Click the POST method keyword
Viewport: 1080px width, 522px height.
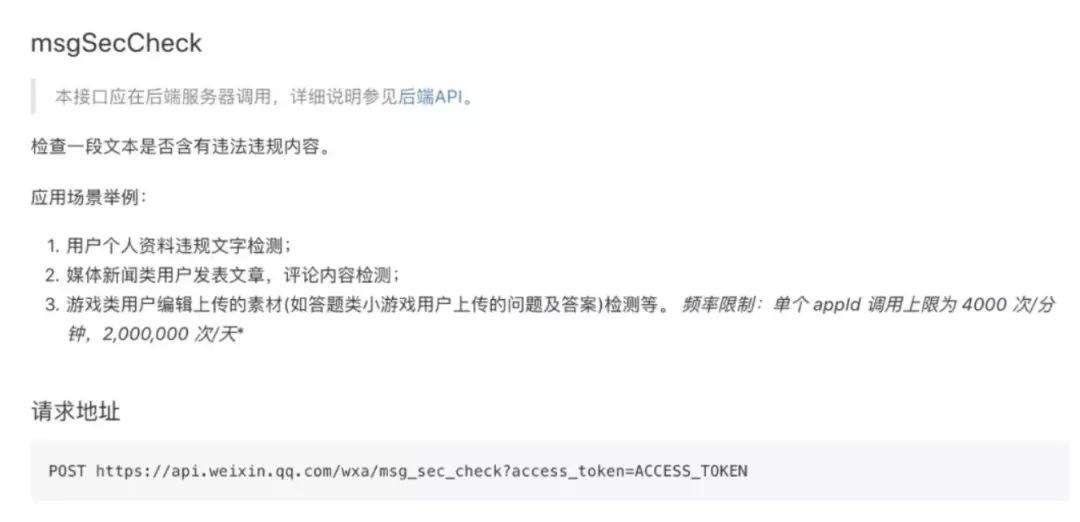(67, 471)
